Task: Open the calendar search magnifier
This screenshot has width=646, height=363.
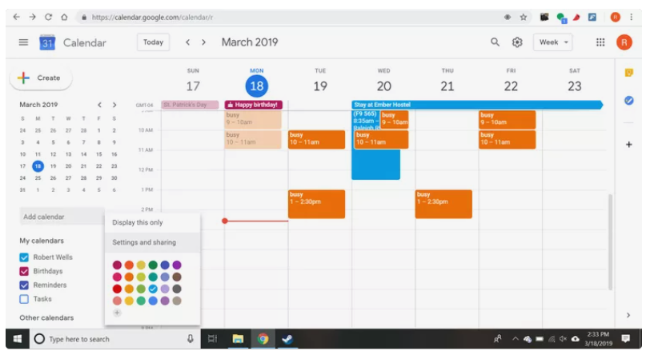Action: (495, 42)
